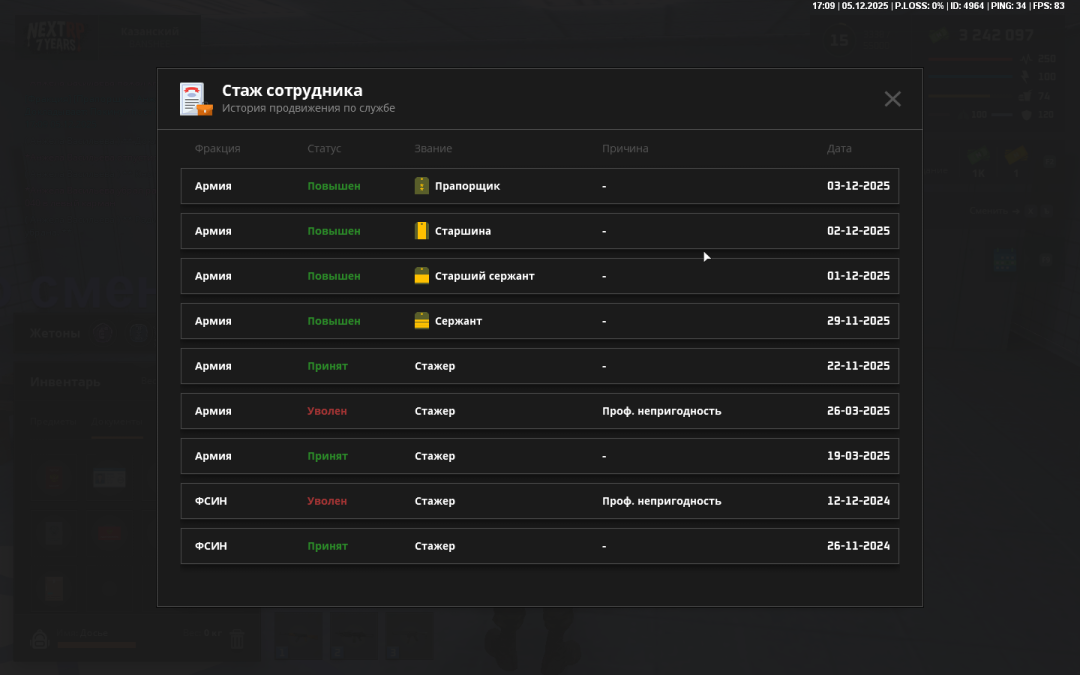Click the Дата column header
The height and width of the screenshot is (675, 1080).
click(x=839, y=149)
